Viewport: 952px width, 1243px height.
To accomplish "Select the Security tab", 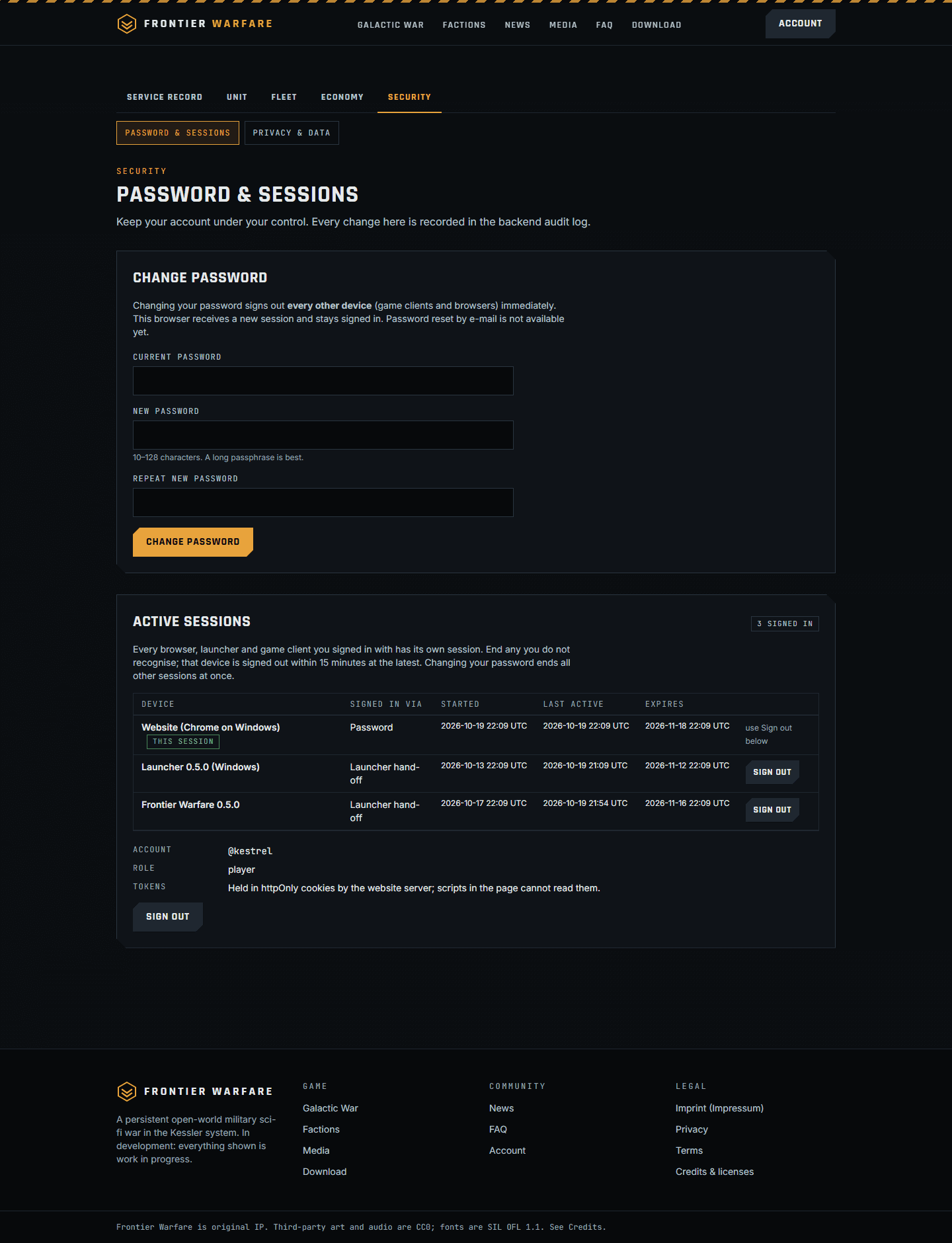I will (x=409, y=97).
